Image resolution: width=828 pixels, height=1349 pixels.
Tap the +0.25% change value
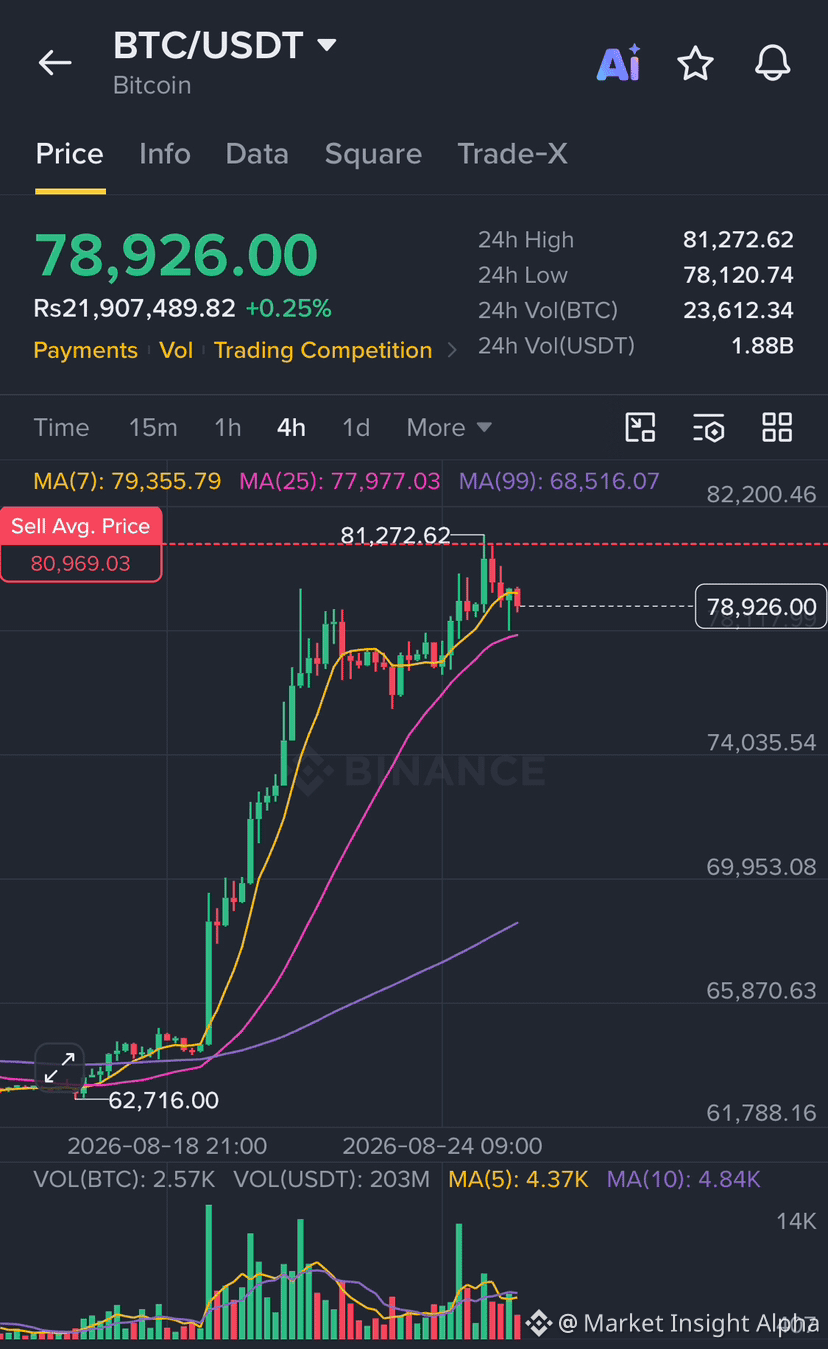pos(288,308)
